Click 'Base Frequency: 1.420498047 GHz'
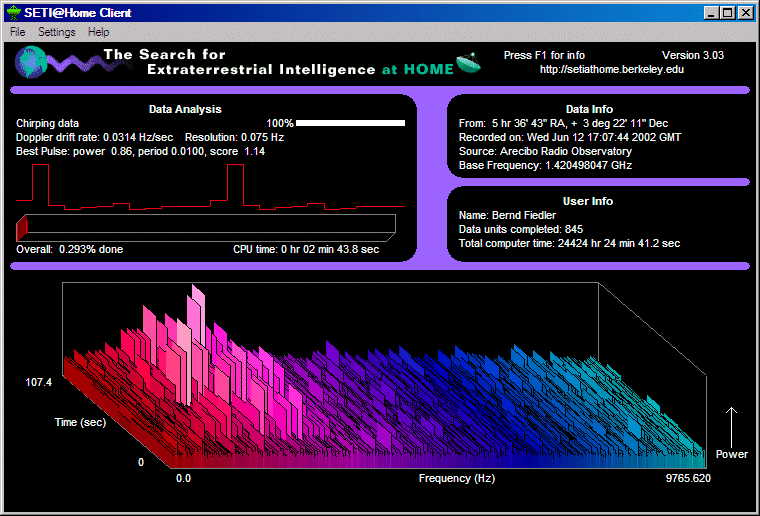The height and width of the screenshot is (516, 760). 545,165
